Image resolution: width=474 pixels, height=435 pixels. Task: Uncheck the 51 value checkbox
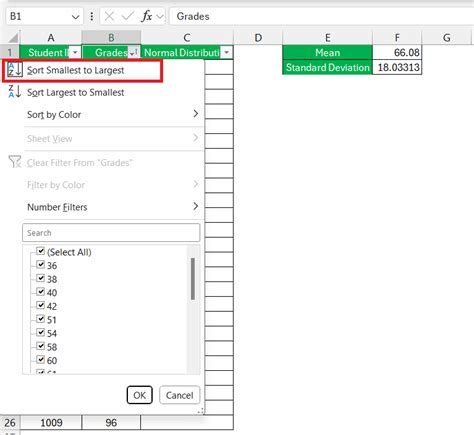pyautogui.click(x=40, y=319)
